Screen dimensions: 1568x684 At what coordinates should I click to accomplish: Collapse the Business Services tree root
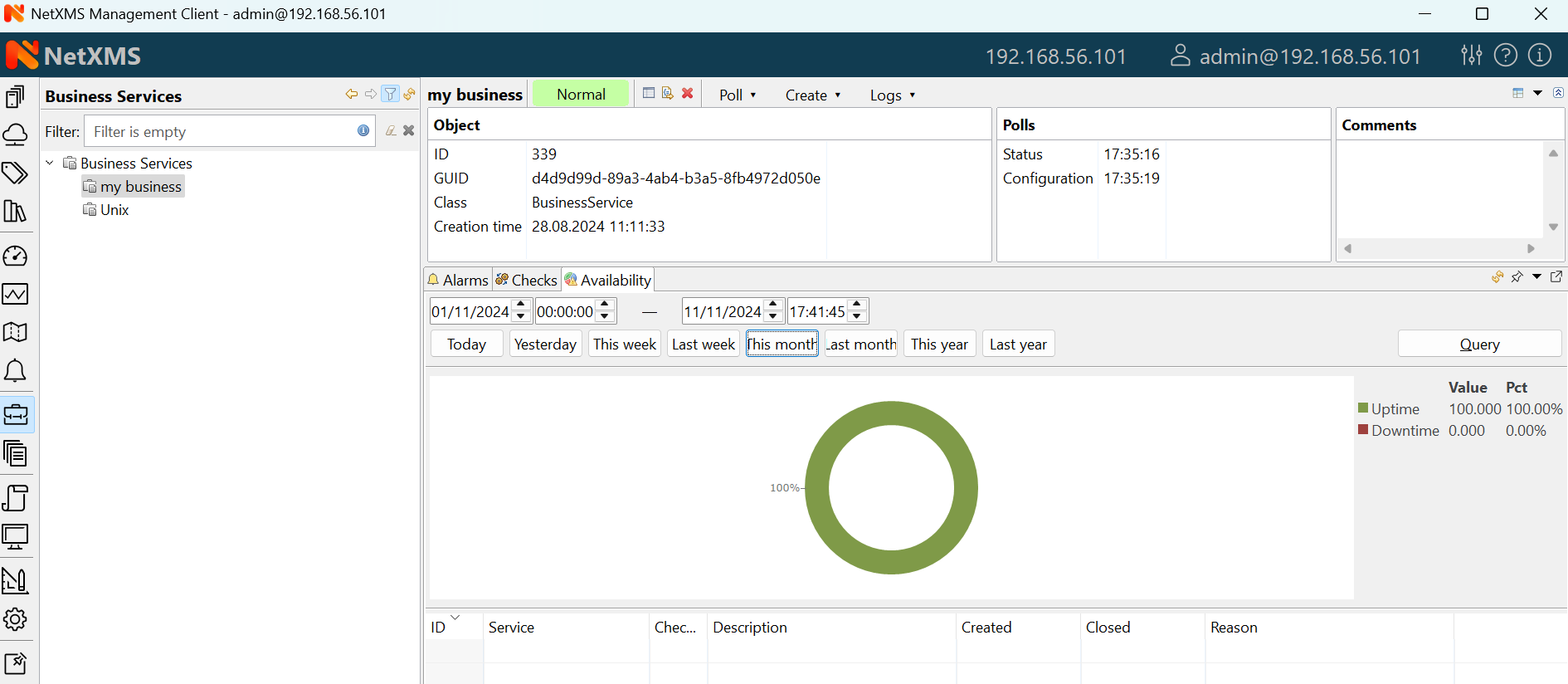tap(50, 164)
